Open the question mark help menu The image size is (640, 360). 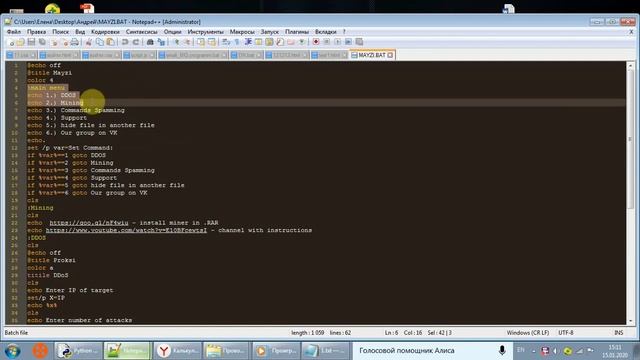pyautogui.click(x=344, y=31)
